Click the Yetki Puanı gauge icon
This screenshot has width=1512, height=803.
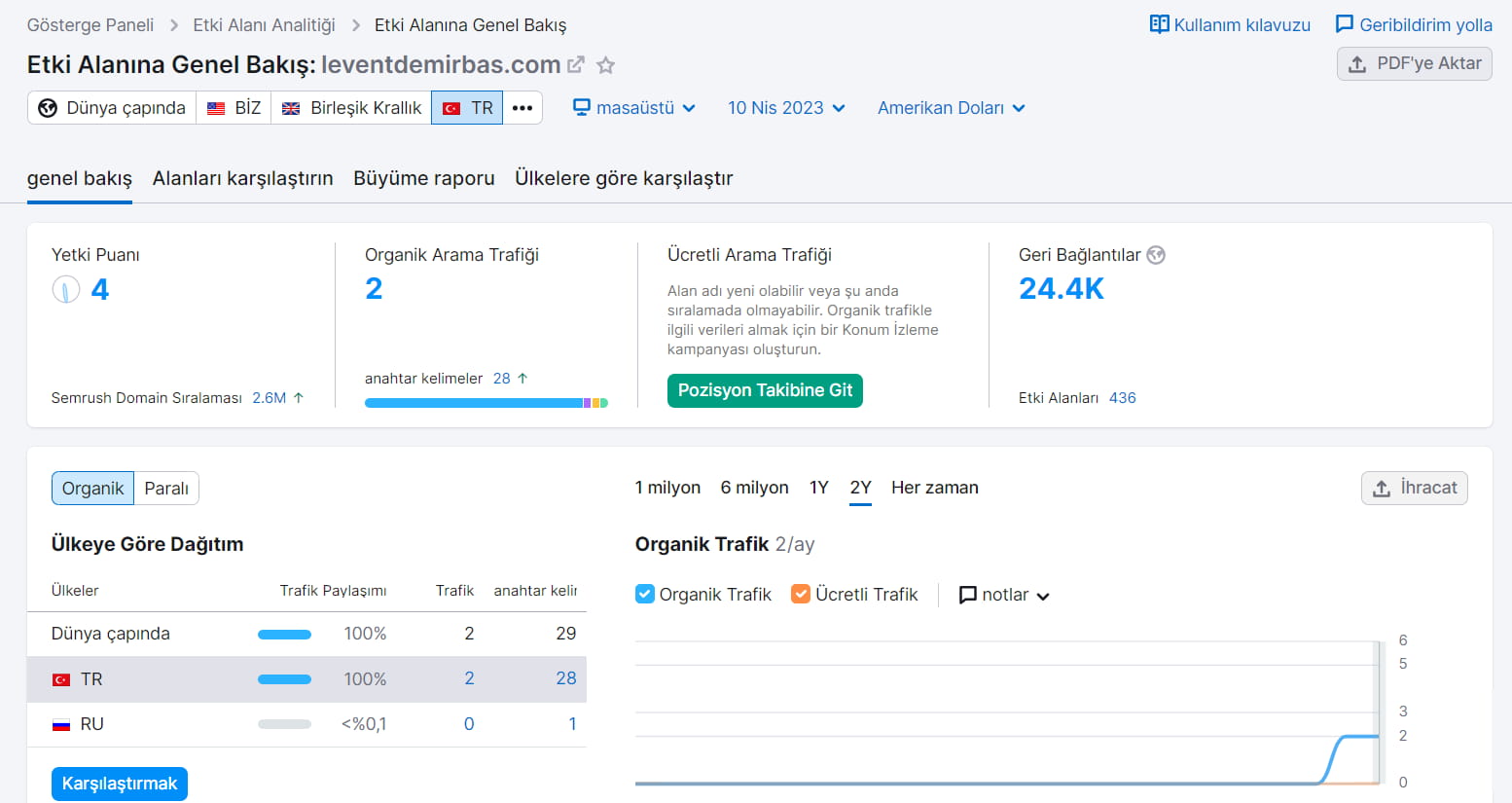pos(65,289)
